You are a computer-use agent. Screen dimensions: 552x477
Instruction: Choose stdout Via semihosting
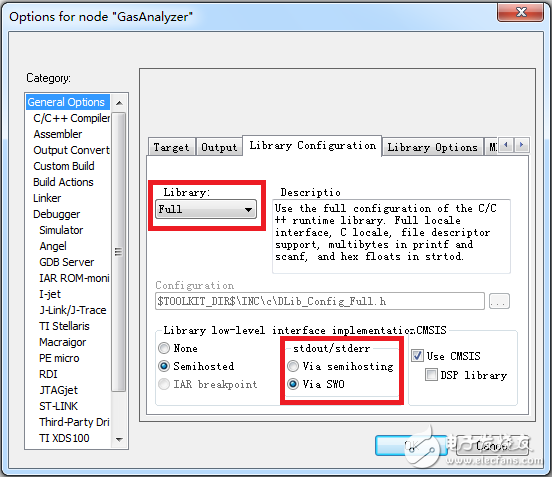point(340,366)
